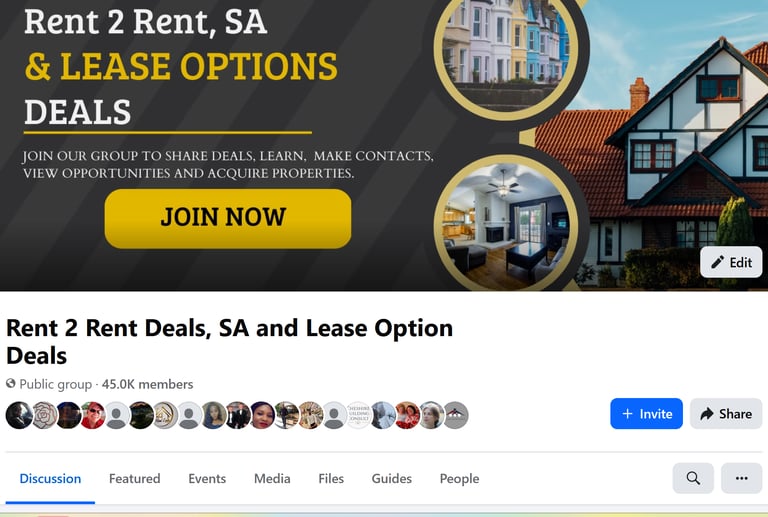
Task: Open the Events tab
Action: pos(207,478)
